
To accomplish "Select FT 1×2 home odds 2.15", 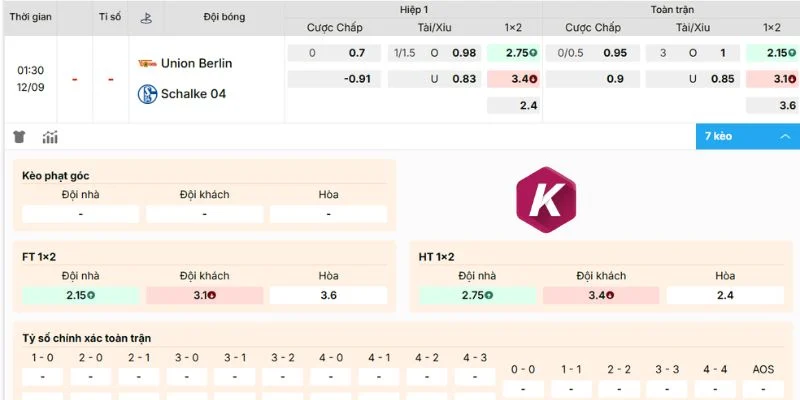I will coord(81,295).
